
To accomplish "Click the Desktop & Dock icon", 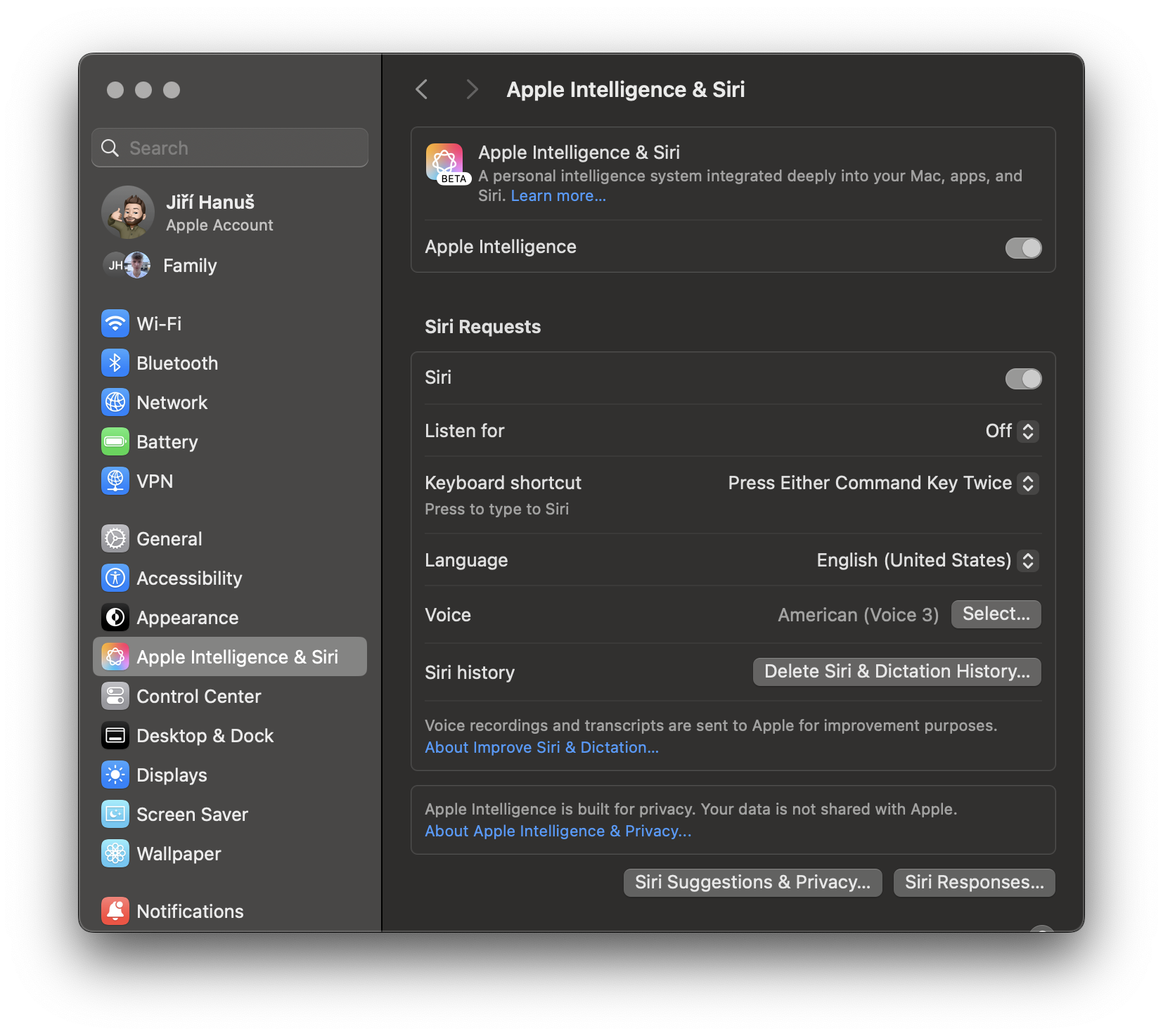I will [x=115, y=735].
